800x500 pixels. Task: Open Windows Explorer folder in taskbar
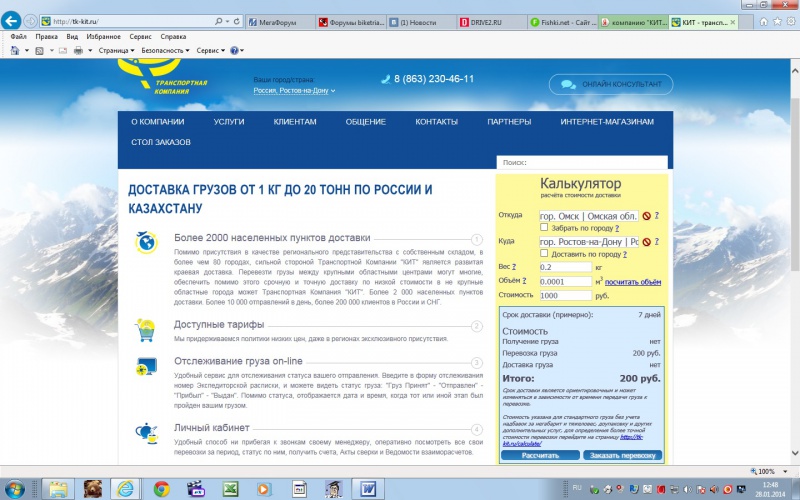[58, 489]
